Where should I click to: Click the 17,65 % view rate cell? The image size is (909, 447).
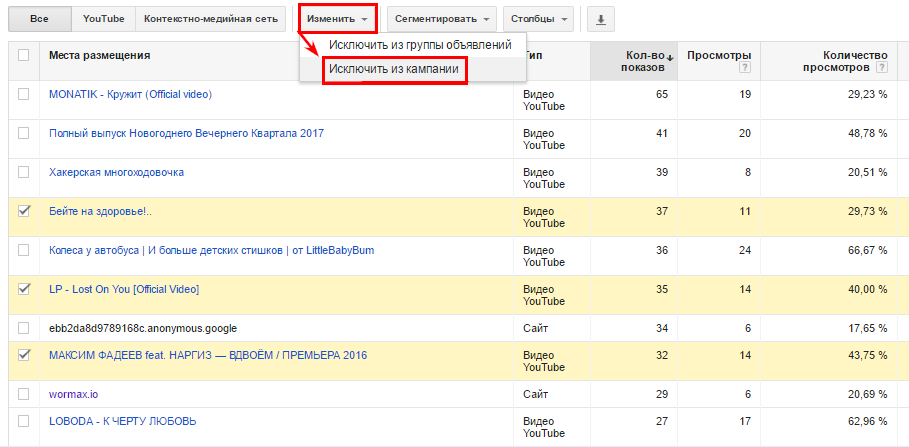[x=867, y=328]
